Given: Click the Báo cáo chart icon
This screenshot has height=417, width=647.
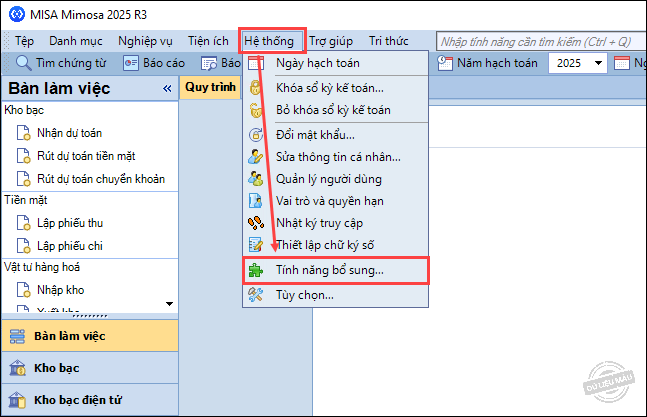Looking at the screenshot, I should click(x=131, y=63).
